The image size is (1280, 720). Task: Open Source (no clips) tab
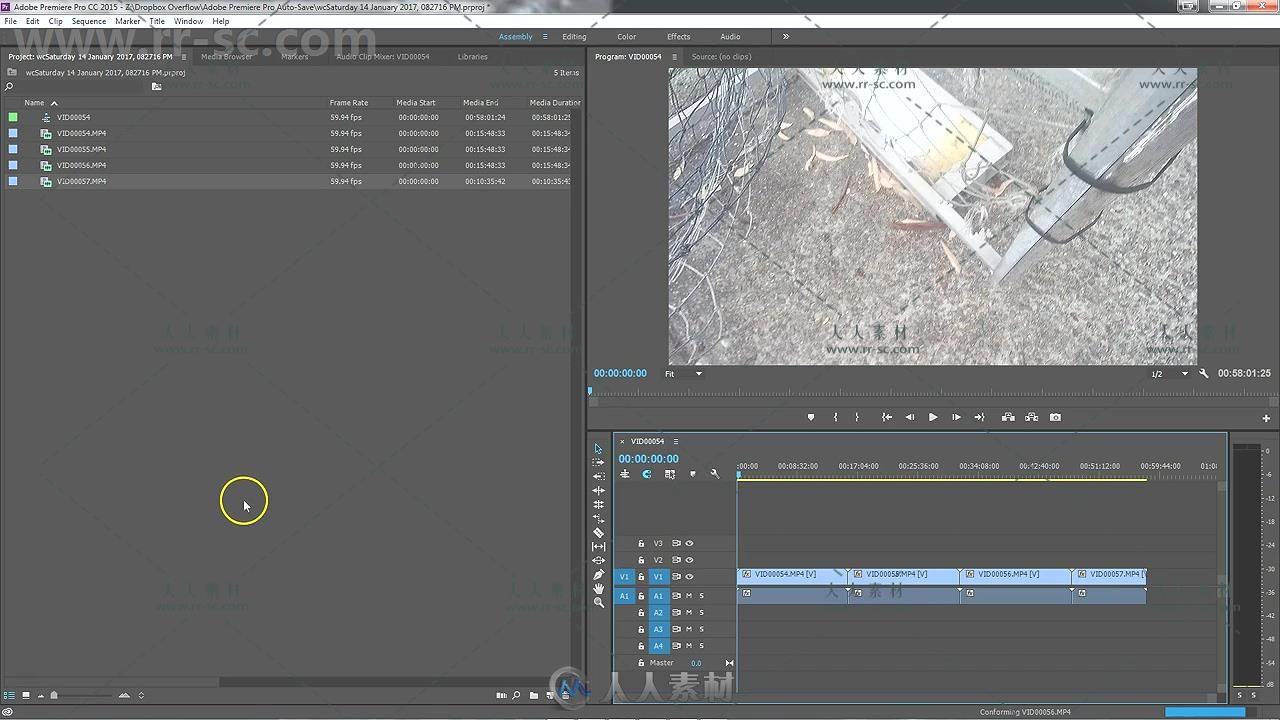pyautogui.click(x=721, y=57)
